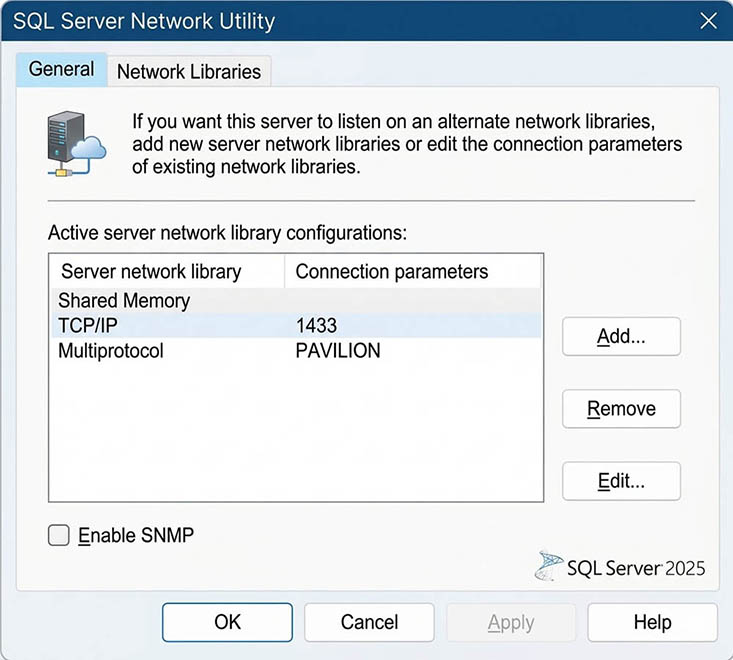Click the Connection parameters column header
Viewport: 733px width, 660px height.
[413, 272]
